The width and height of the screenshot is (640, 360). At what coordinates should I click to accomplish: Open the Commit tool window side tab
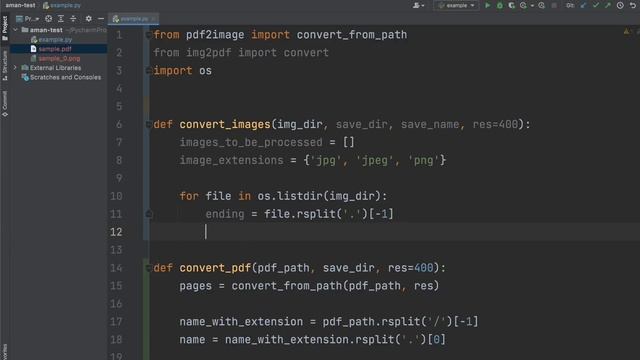pos(5,104)
